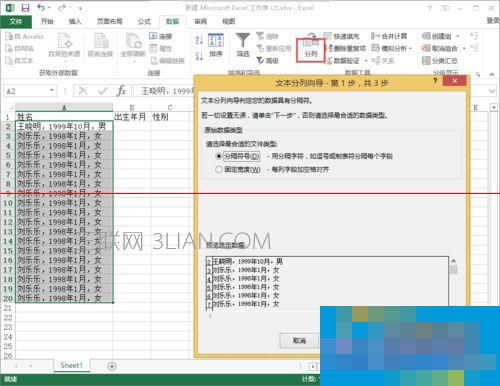Screen dimensions: 500x386
Task: Open 高级 advanced filter
Action: [267, 61]
